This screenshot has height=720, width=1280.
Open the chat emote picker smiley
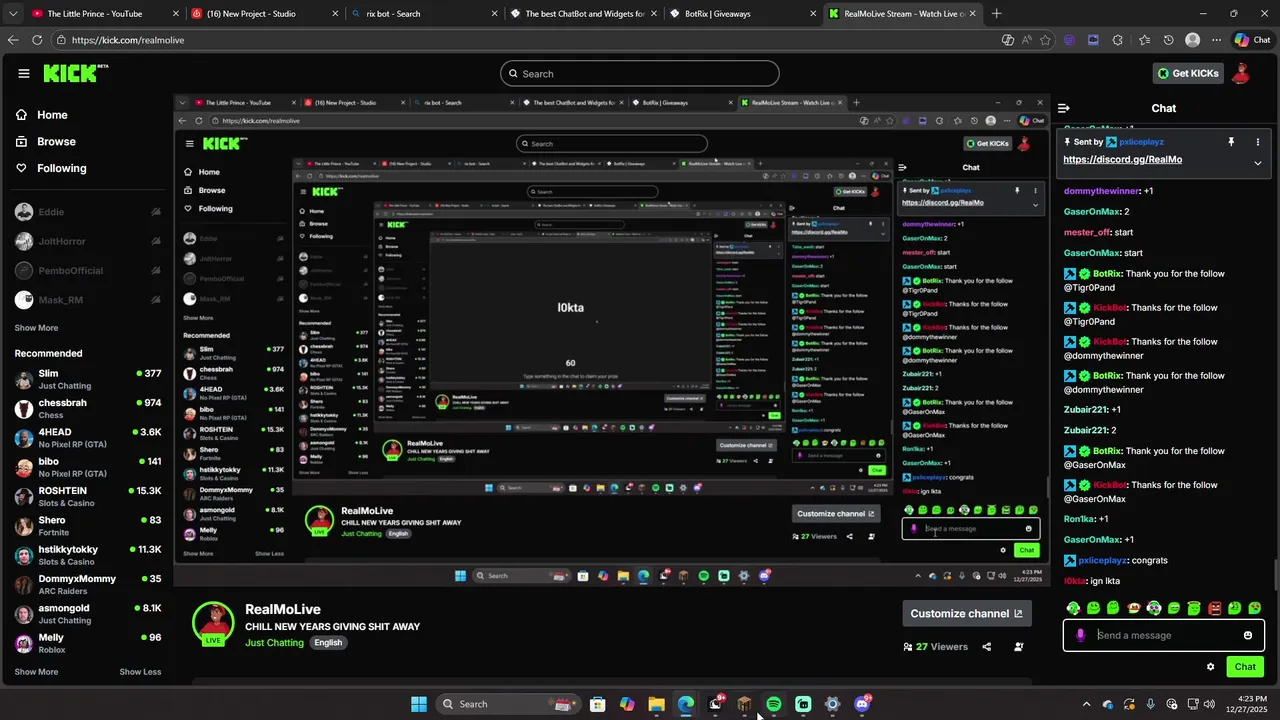click(1247, 635)
